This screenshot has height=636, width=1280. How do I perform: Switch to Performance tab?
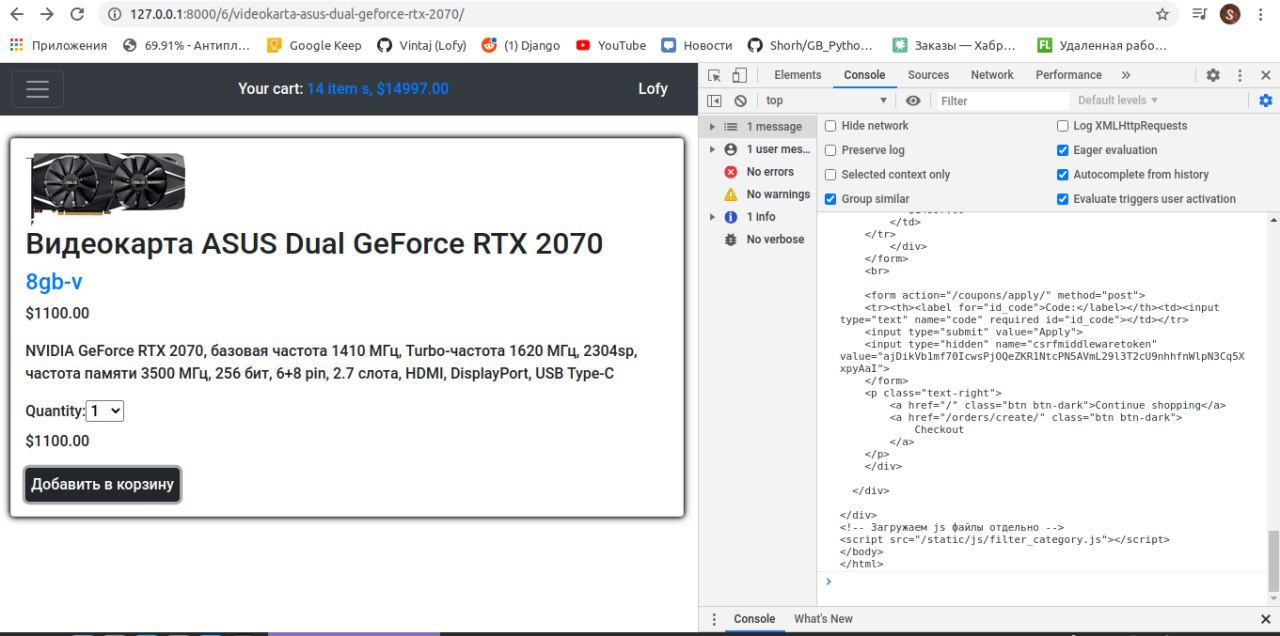[1068, 75]
